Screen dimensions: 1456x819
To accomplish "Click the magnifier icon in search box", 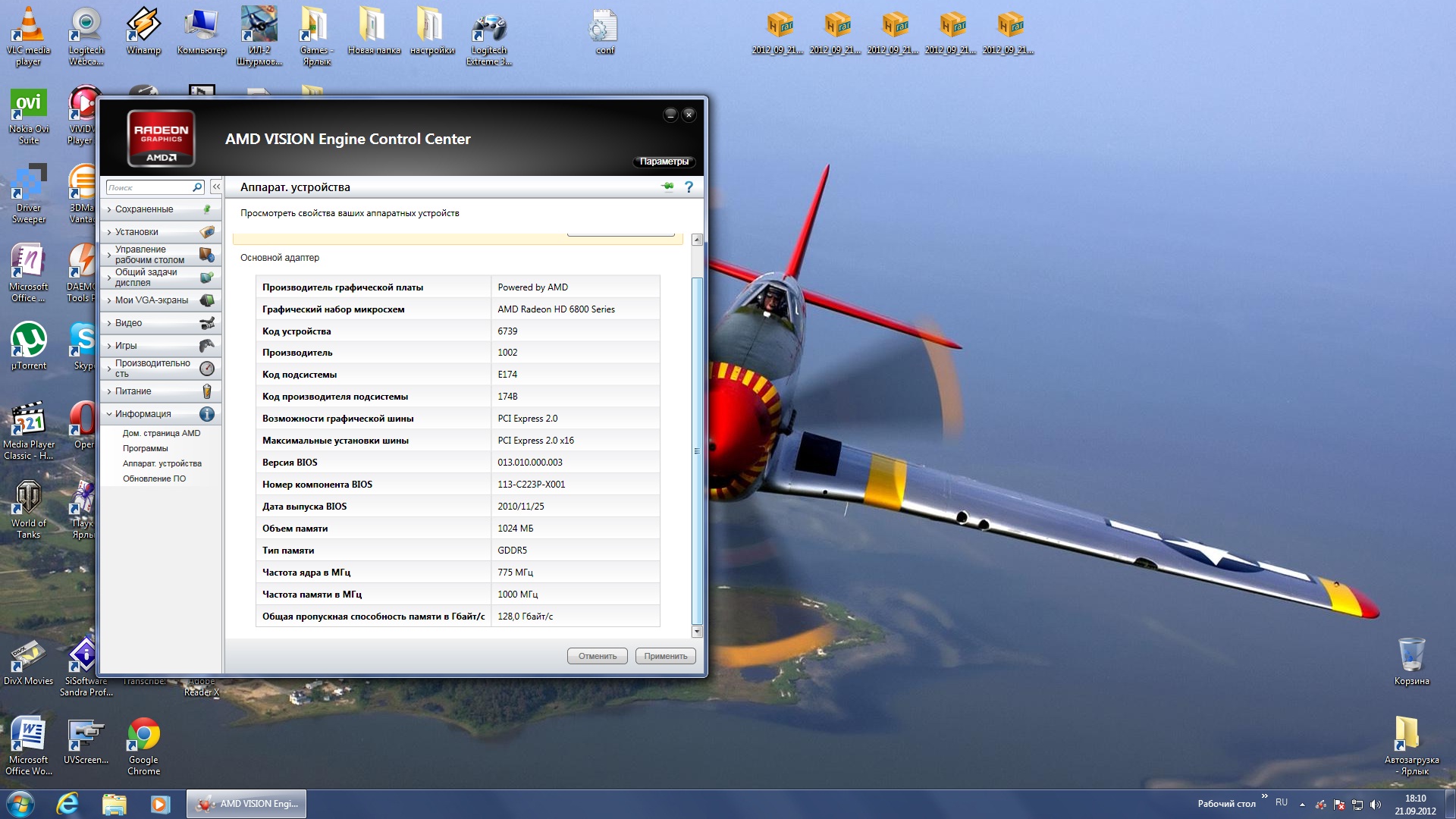I will 197,187.
